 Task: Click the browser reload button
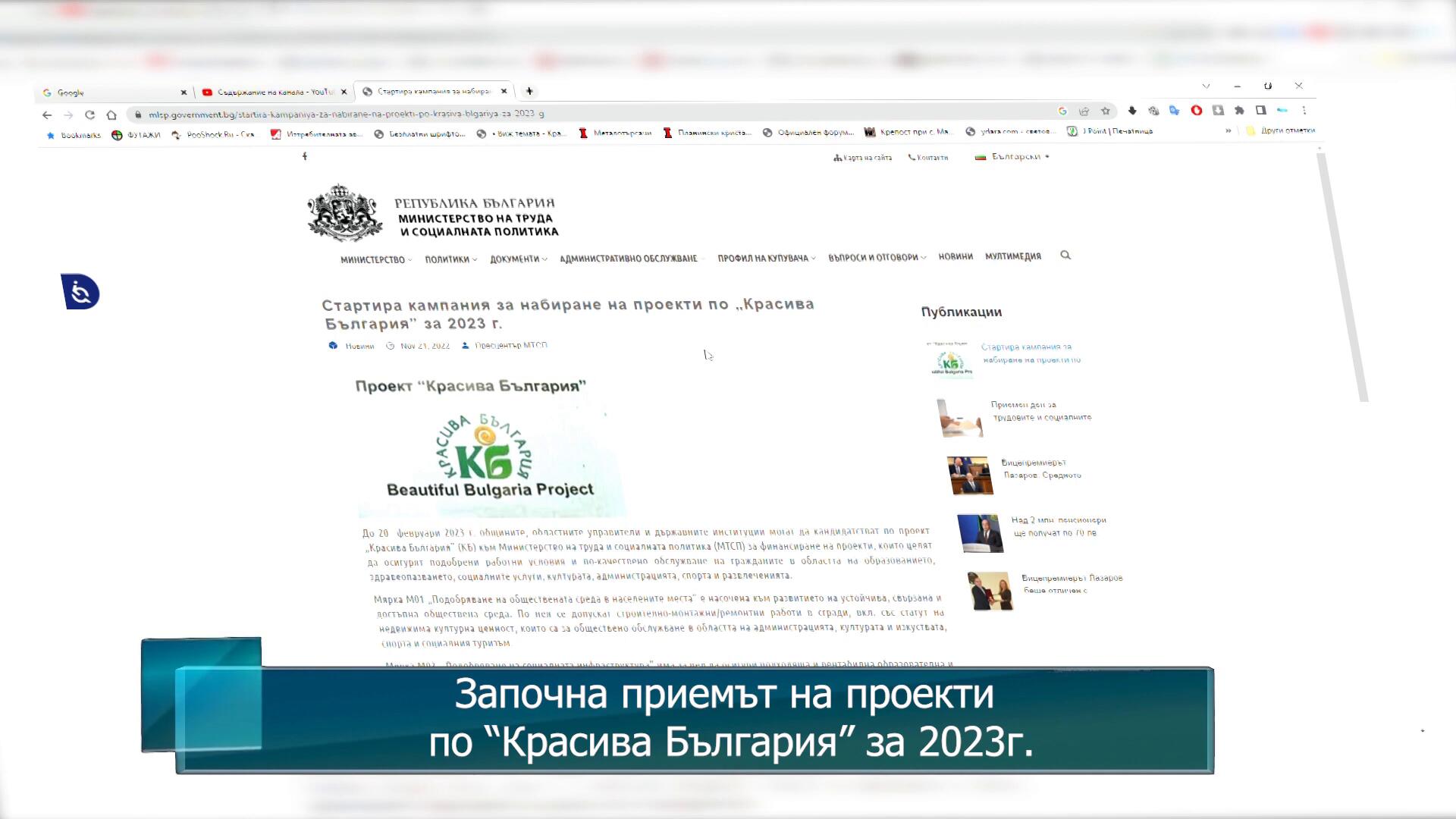89,115
